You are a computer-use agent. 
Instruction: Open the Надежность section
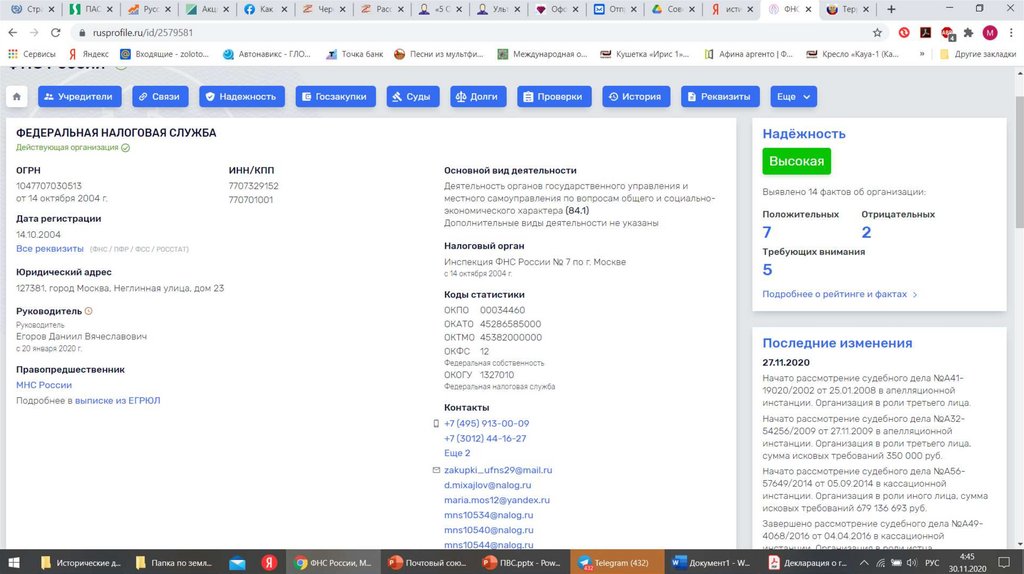242,97
